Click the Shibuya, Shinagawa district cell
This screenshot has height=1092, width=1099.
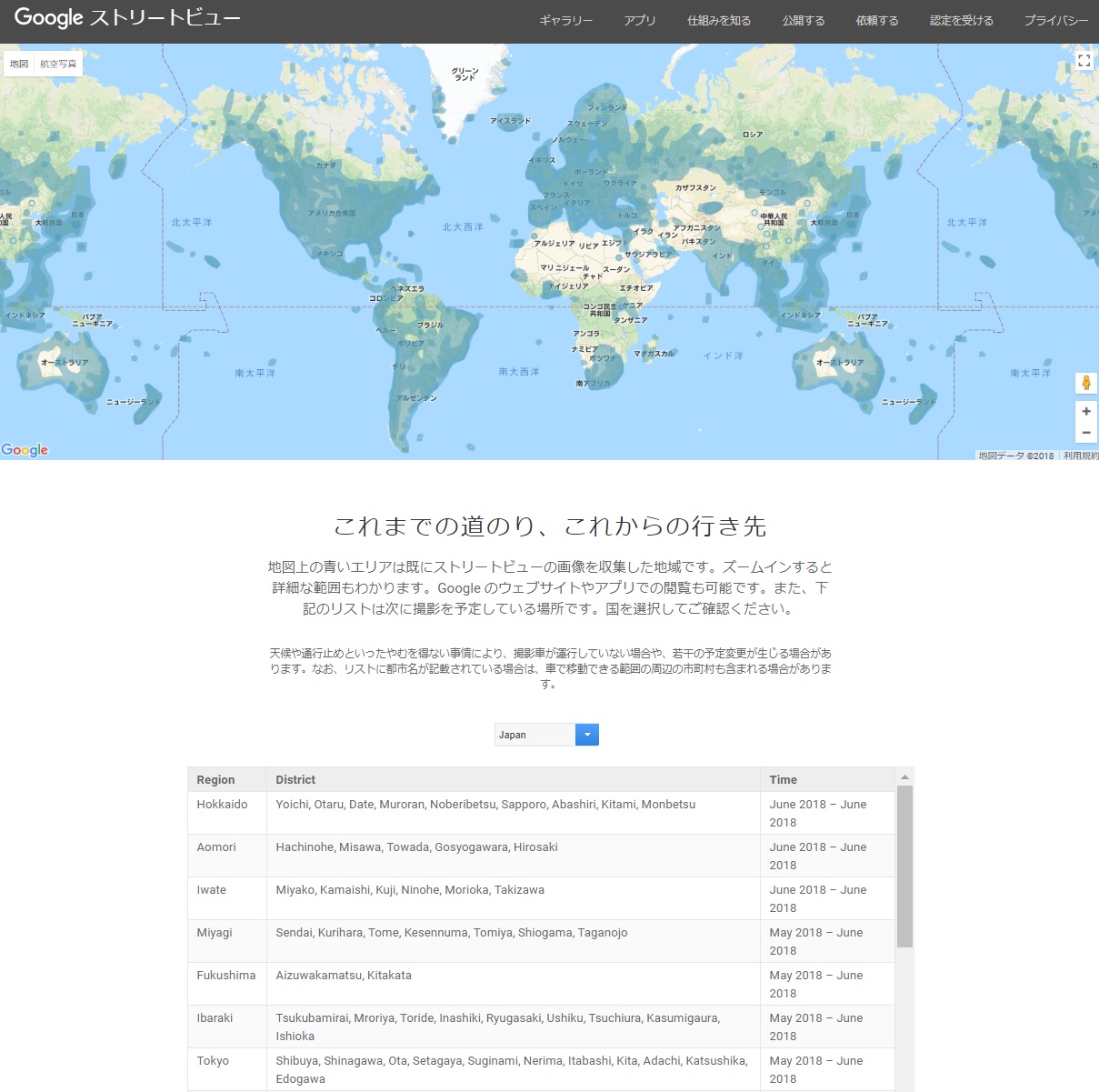514,1069
